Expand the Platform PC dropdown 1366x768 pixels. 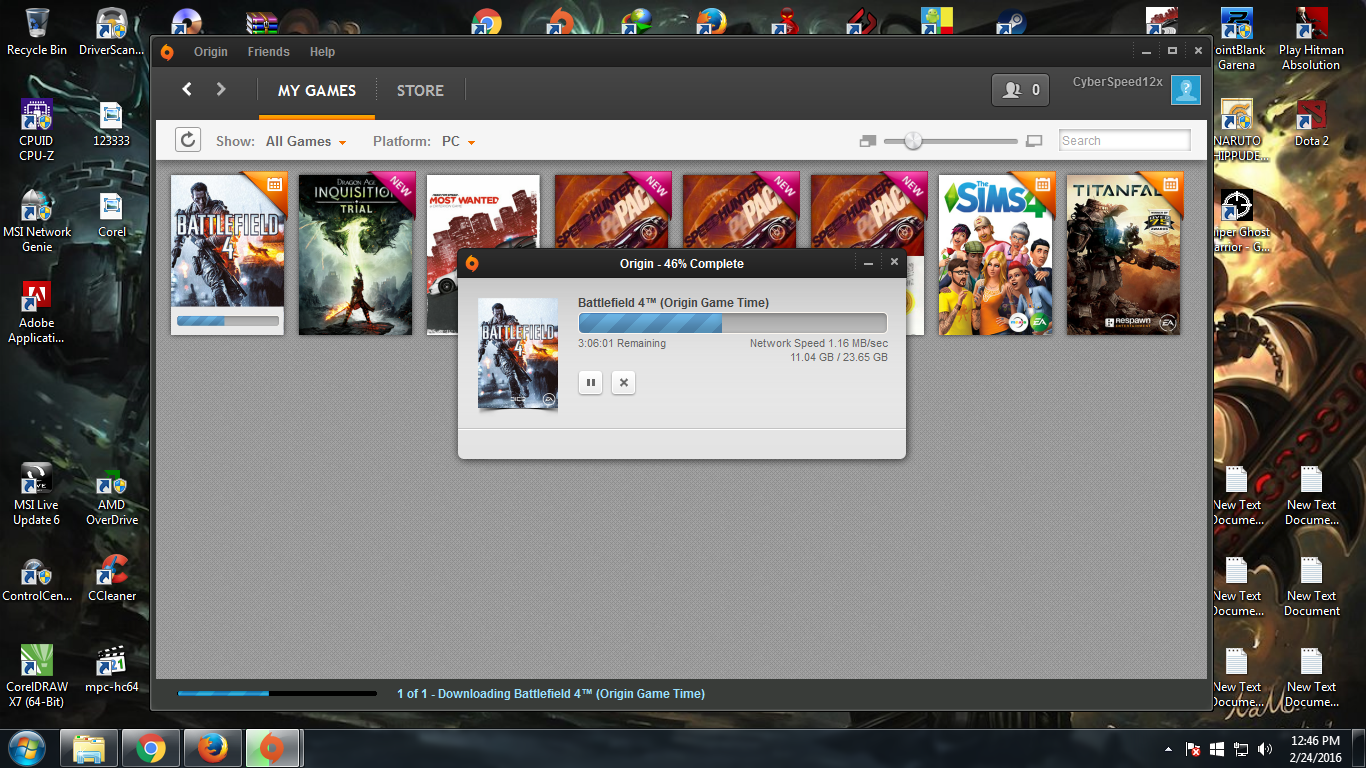(458, 141)
